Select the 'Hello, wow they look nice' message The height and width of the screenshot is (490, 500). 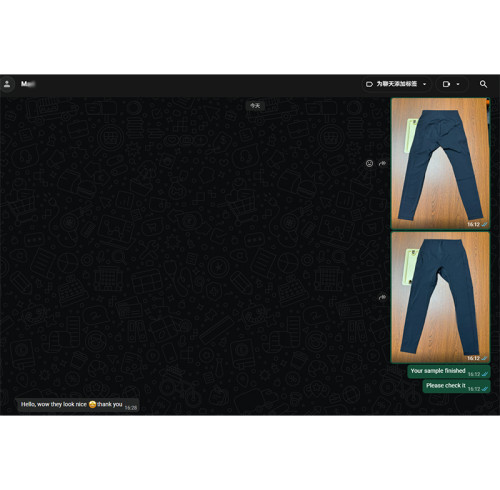(x=78, y=405)
